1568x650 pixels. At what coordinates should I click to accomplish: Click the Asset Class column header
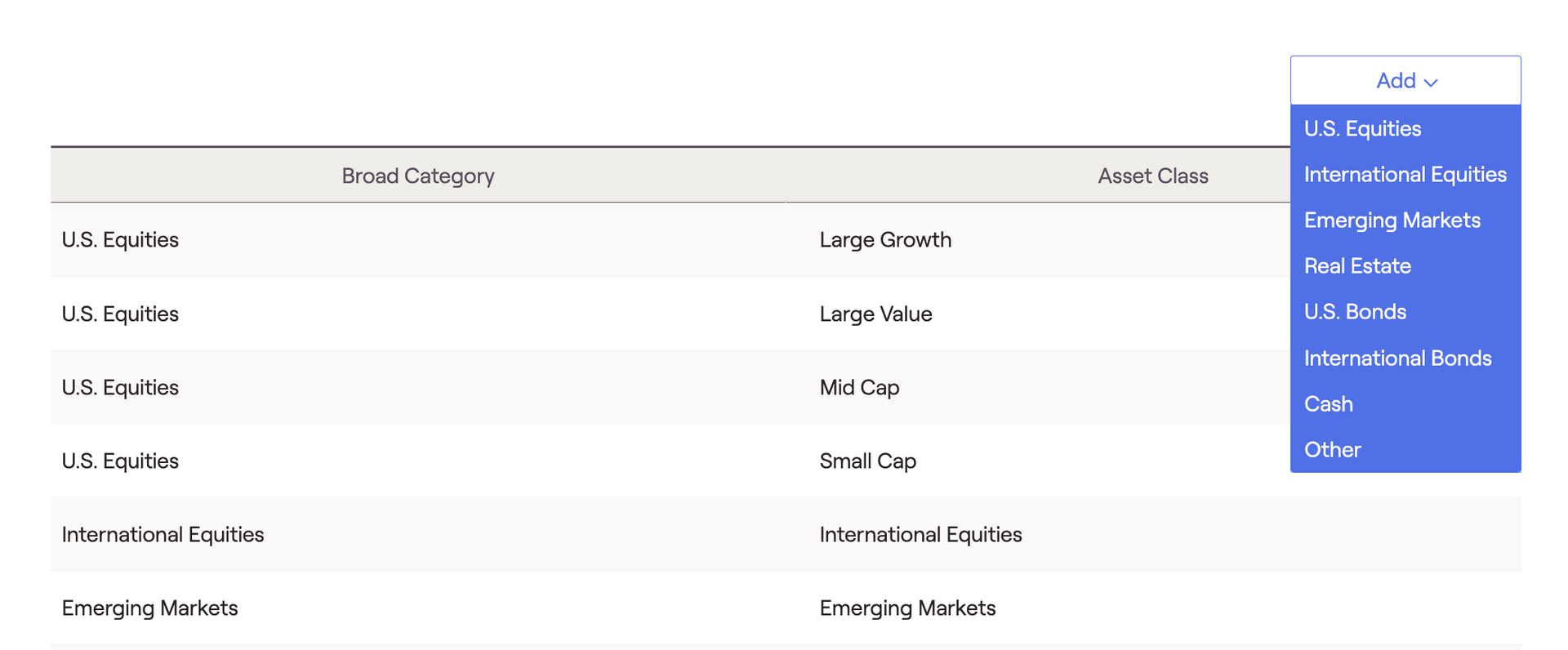[1152, 176]
